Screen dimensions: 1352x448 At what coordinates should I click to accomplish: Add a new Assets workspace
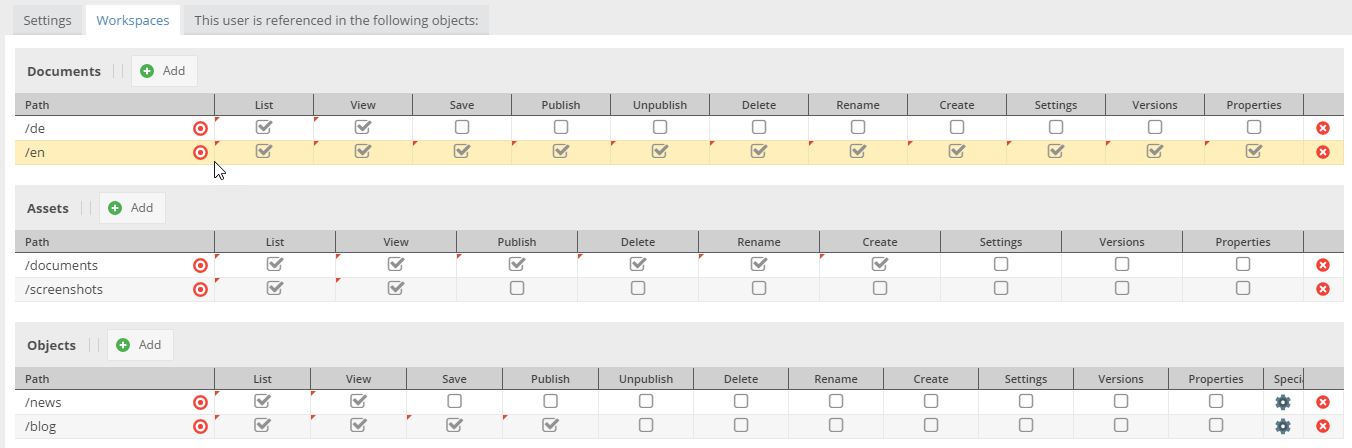point(131,208)
